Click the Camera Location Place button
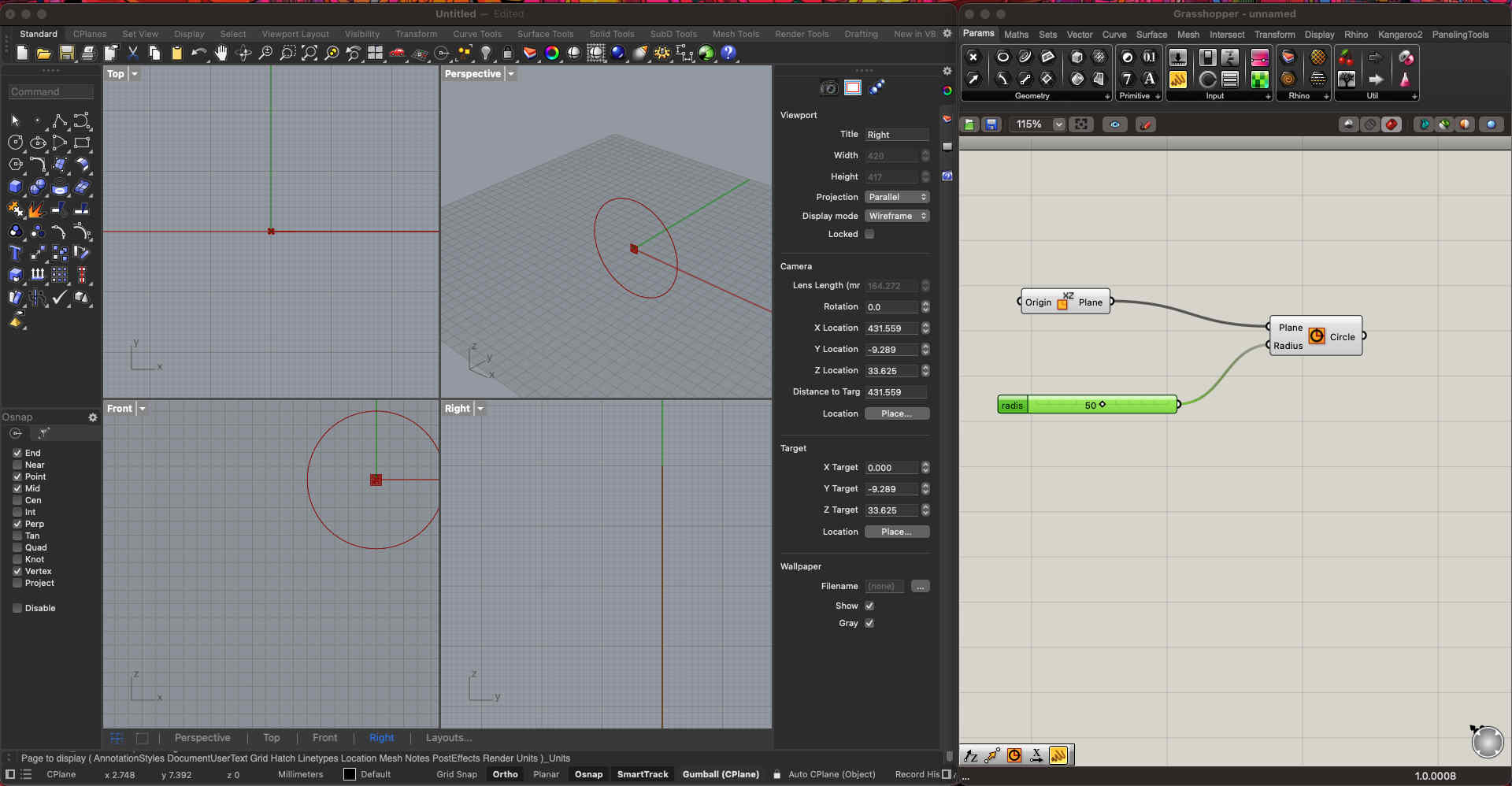Image resolution: width=1512 pixels, height=786 pixels. pos(896,413)
